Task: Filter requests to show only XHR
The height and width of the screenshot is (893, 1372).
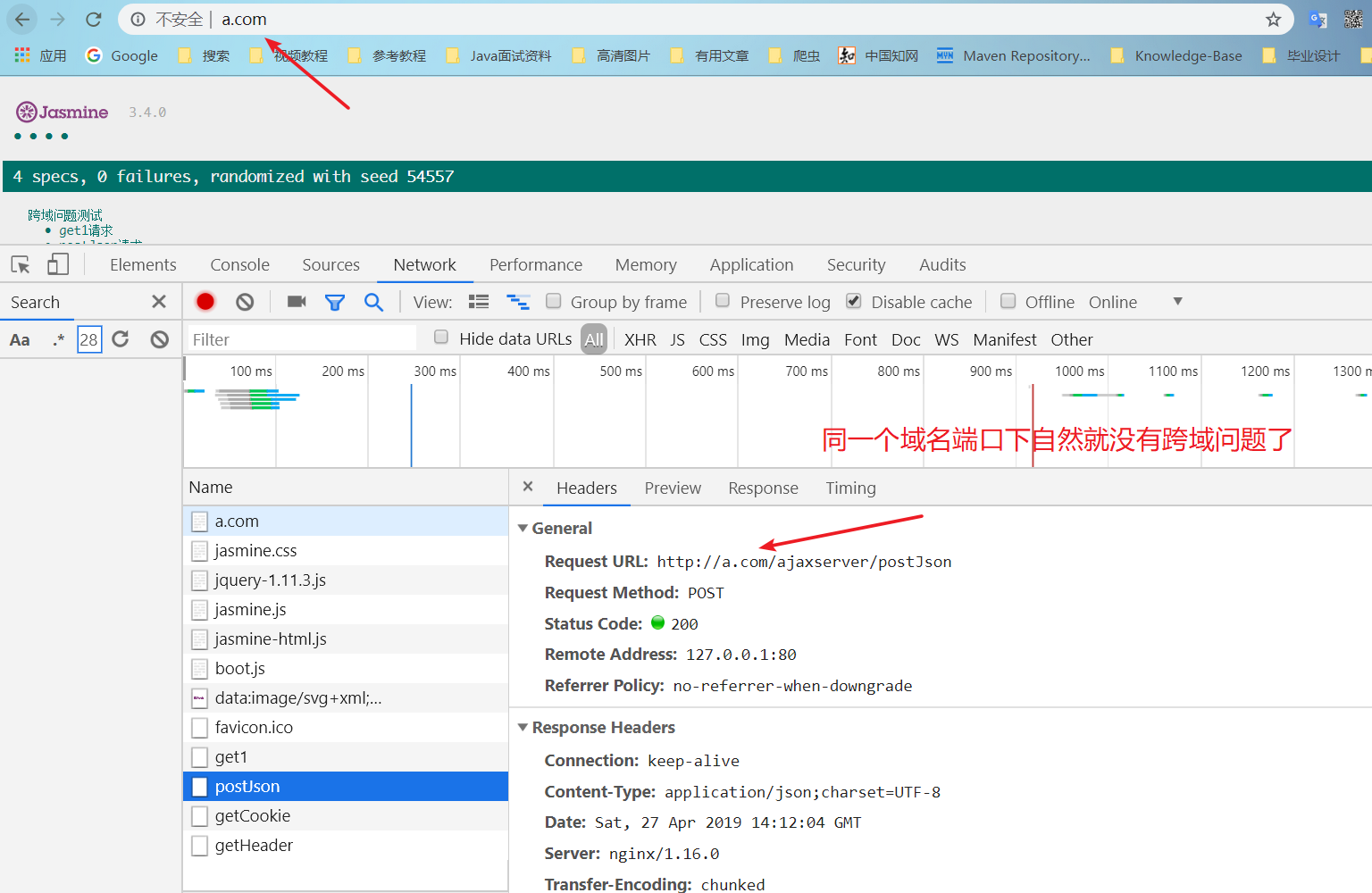Action: [x=640, y=339]
